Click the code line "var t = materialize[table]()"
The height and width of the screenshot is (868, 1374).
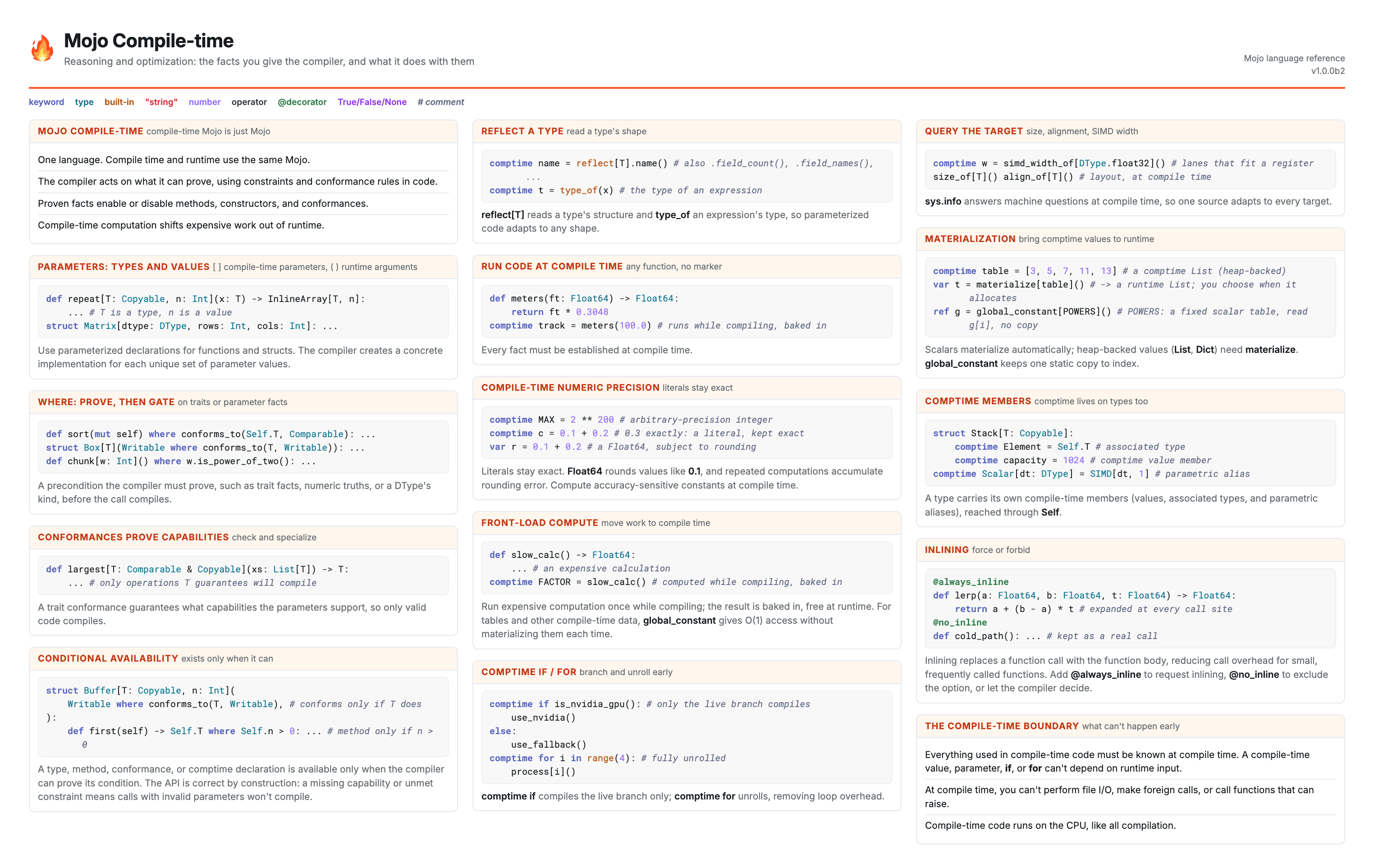(1114, 292)
